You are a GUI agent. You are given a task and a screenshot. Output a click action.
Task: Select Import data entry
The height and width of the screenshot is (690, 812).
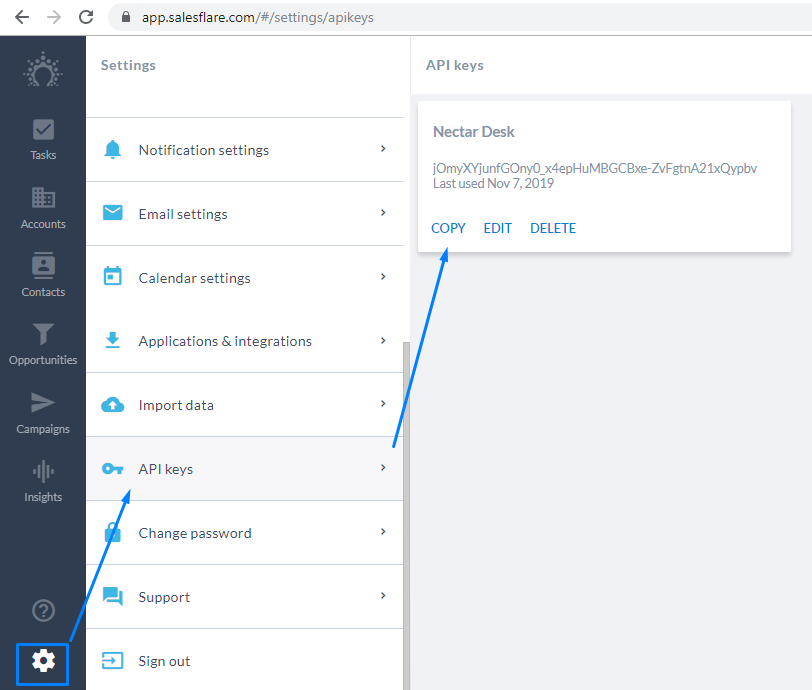point(244,405)
